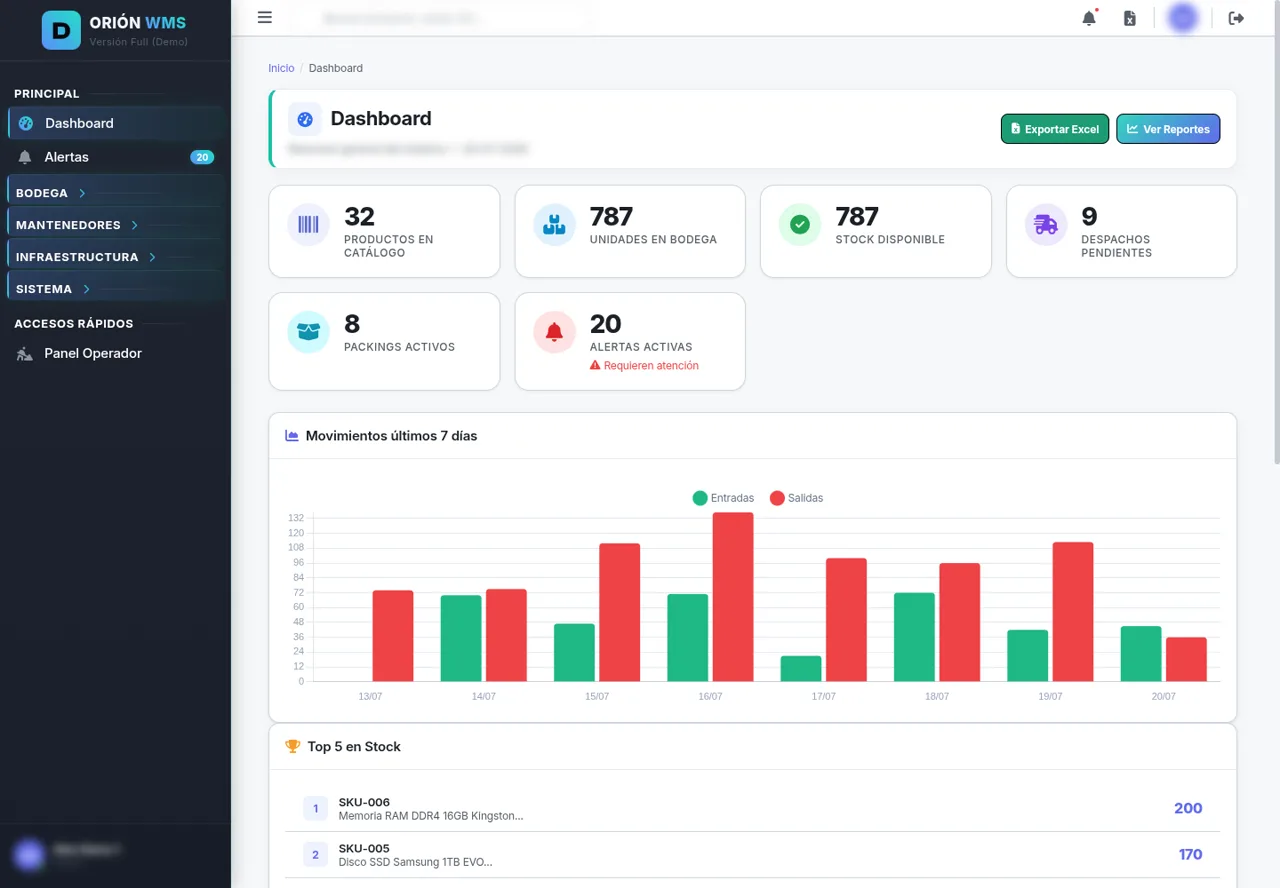This screenshot has width=1280, height=888.
Task: Toggle the Salidas legend series
Action: (x=796, y=498)
